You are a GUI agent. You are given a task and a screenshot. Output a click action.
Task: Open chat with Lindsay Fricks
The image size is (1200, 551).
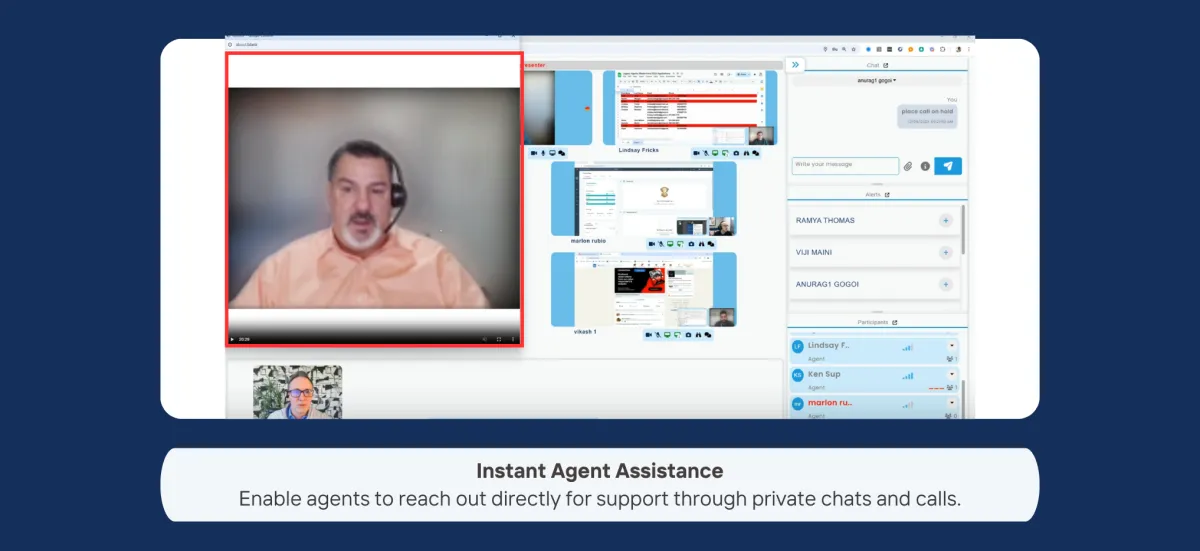tap(755, 153)
